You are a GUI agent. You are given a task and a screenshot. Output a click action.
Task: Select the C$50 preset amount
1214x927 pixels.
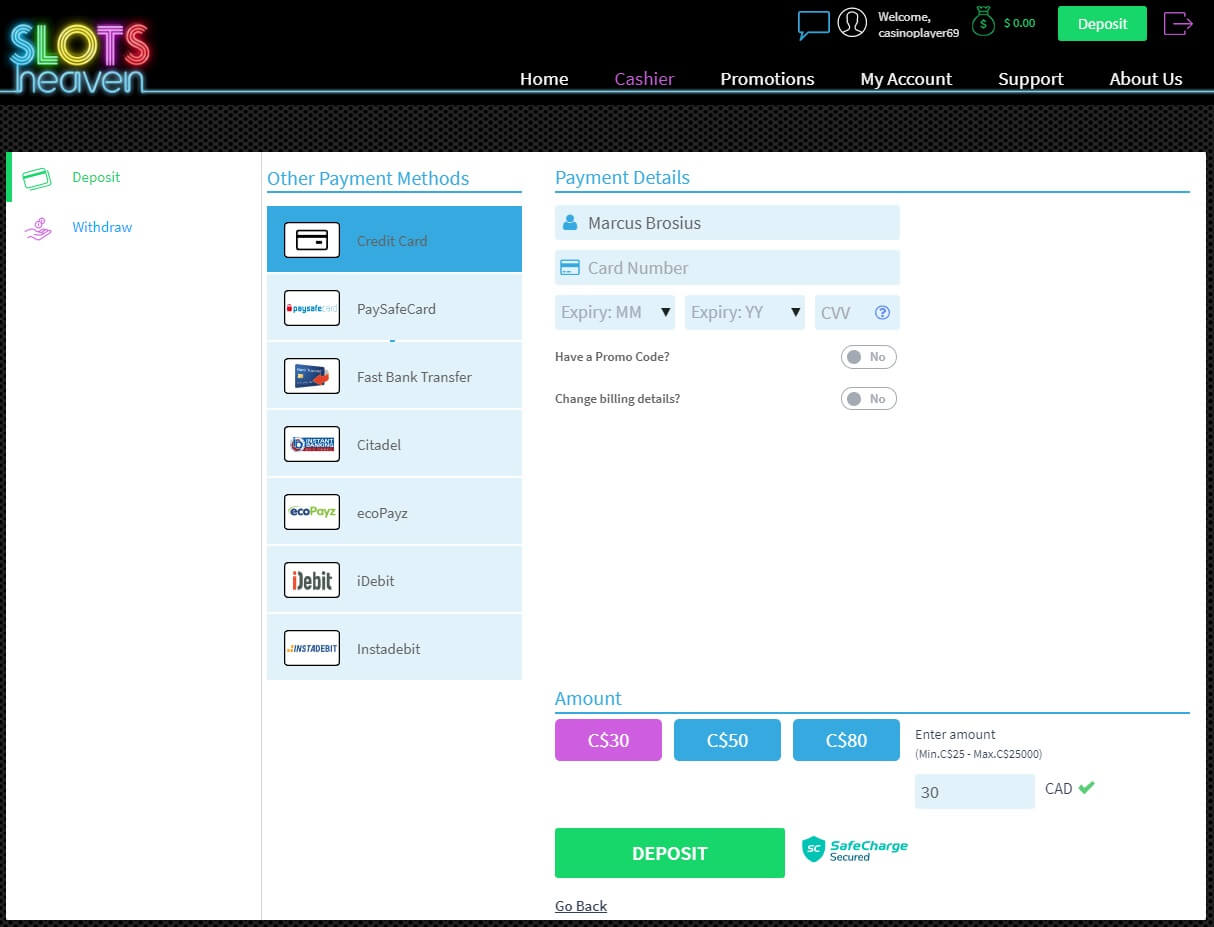point(727,740)
